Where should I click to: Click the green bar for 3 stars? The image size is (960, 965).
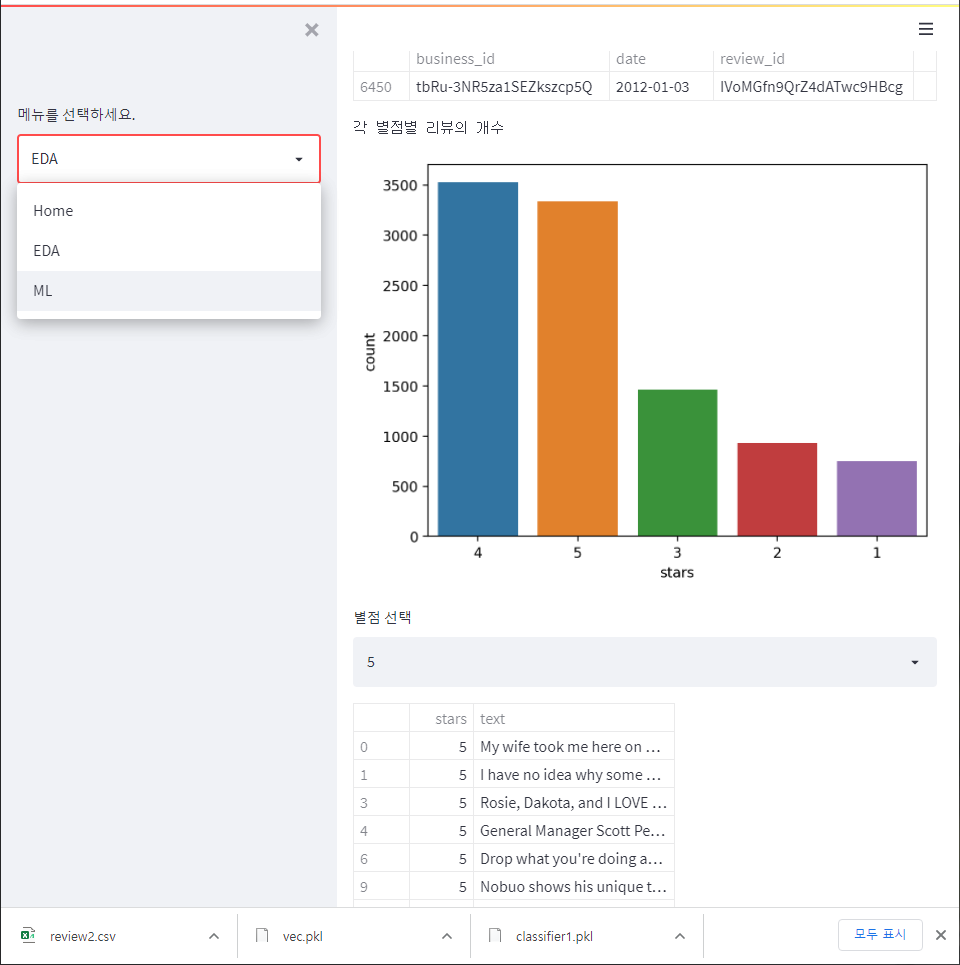[677, 463]
